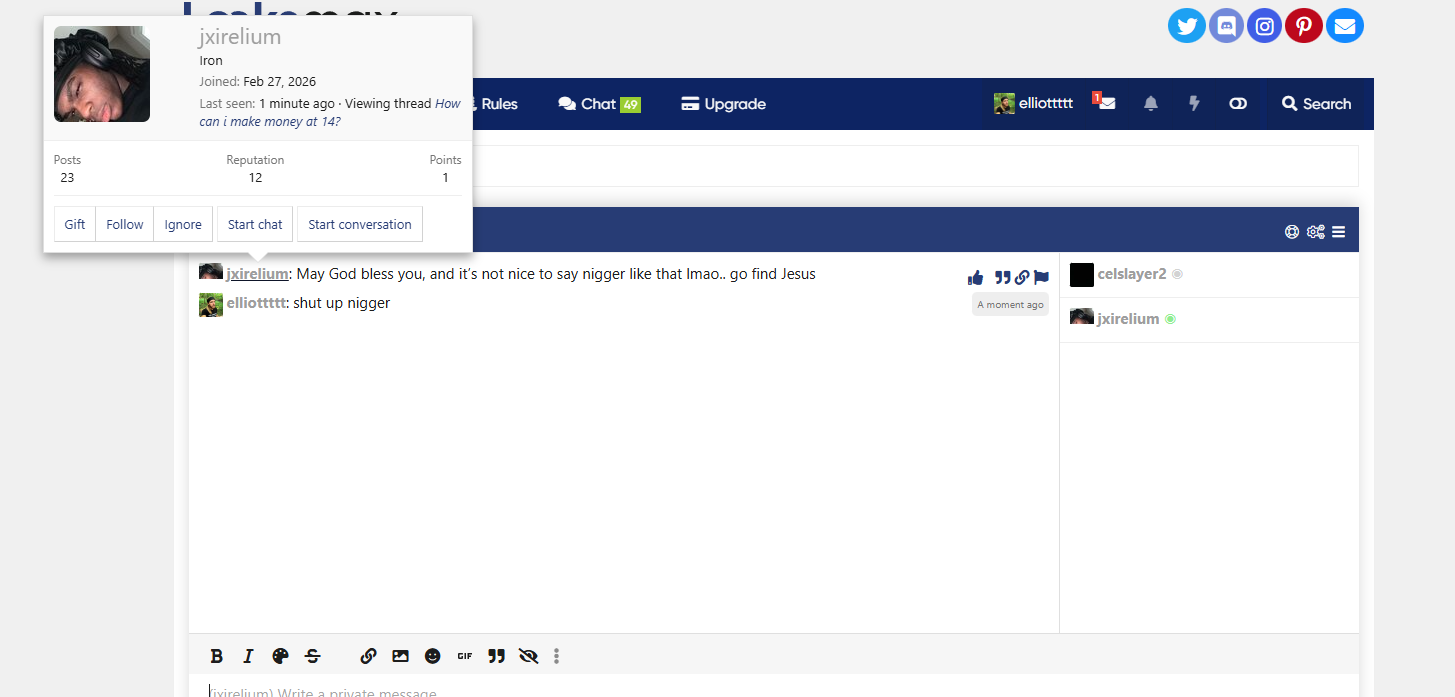This screenshot has width=1455, height=697.
Task: Toggle the style switch icon beside lightning
Action: (1238, 103)
